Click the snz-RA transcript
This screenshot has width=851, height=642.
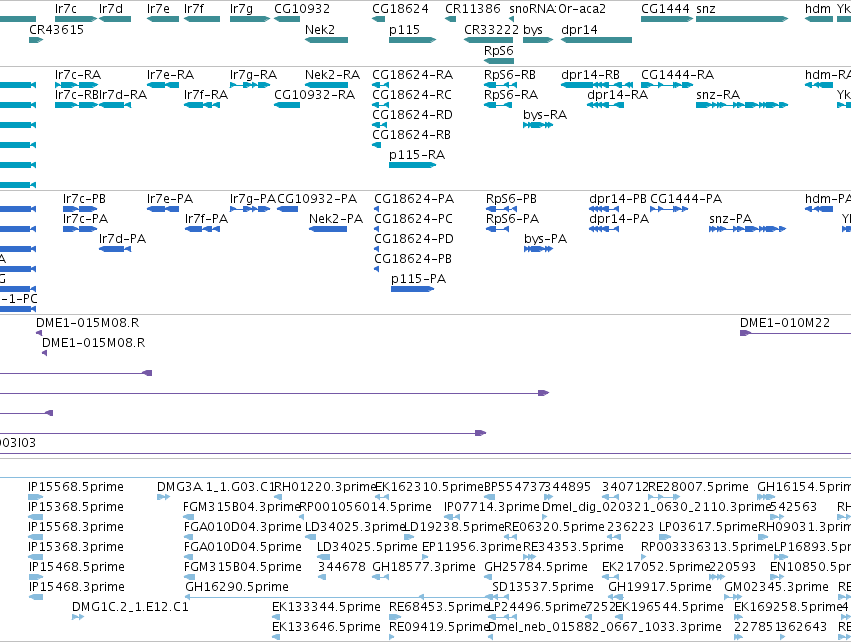pos(742,105)
